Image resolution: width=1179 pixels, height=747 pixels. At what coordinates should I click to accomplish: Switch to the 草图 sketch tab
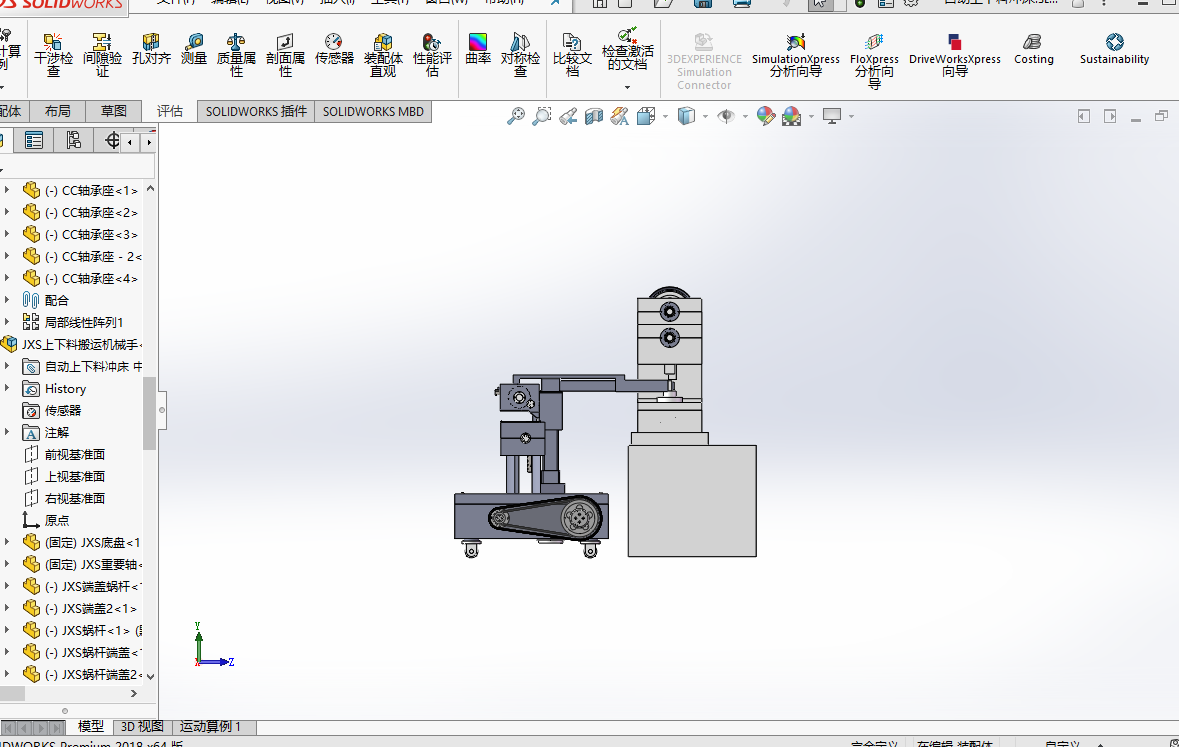click(114, 111)
